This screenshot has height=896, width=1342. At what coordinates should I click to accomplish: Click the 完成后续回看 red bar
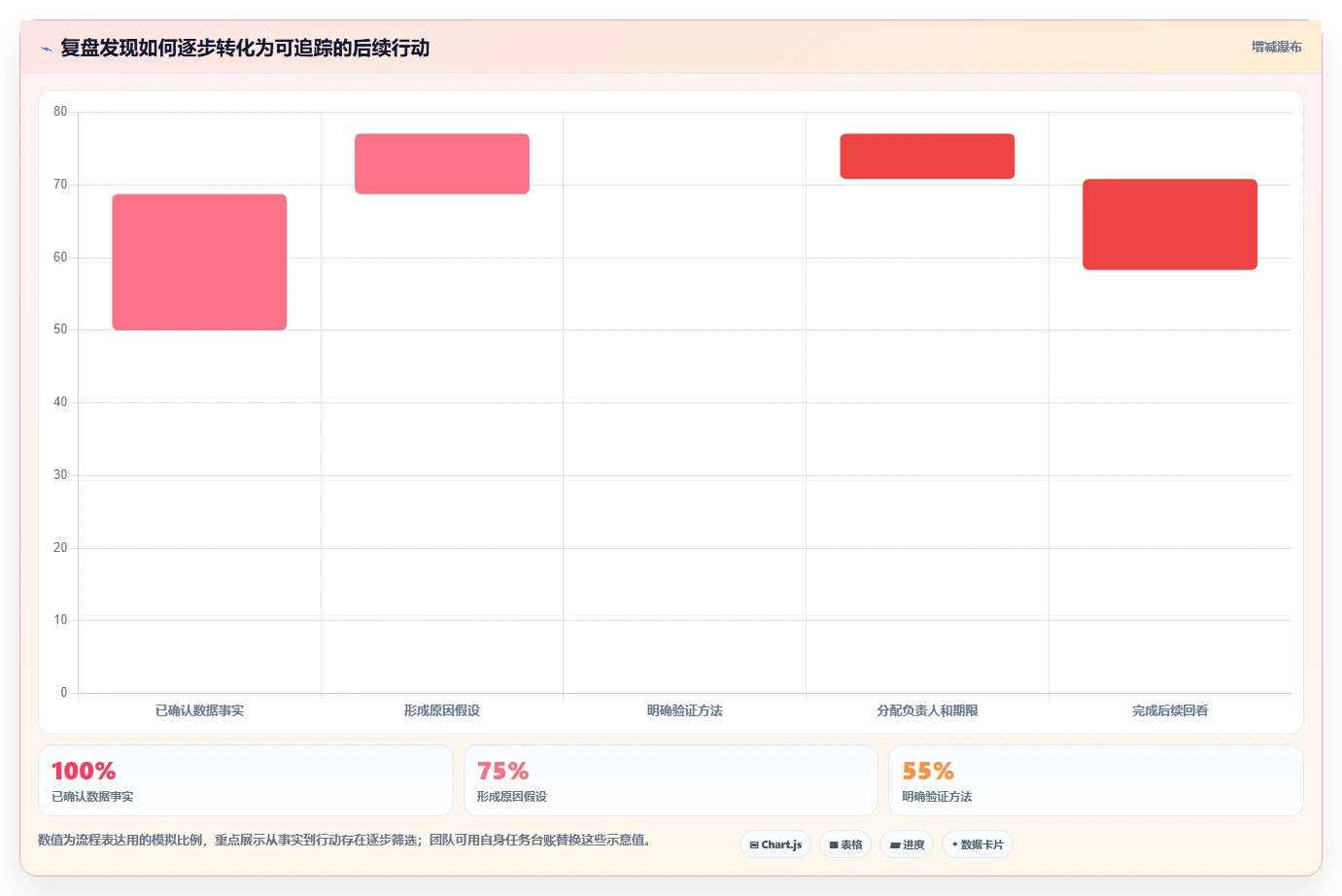coord(1170,224)
